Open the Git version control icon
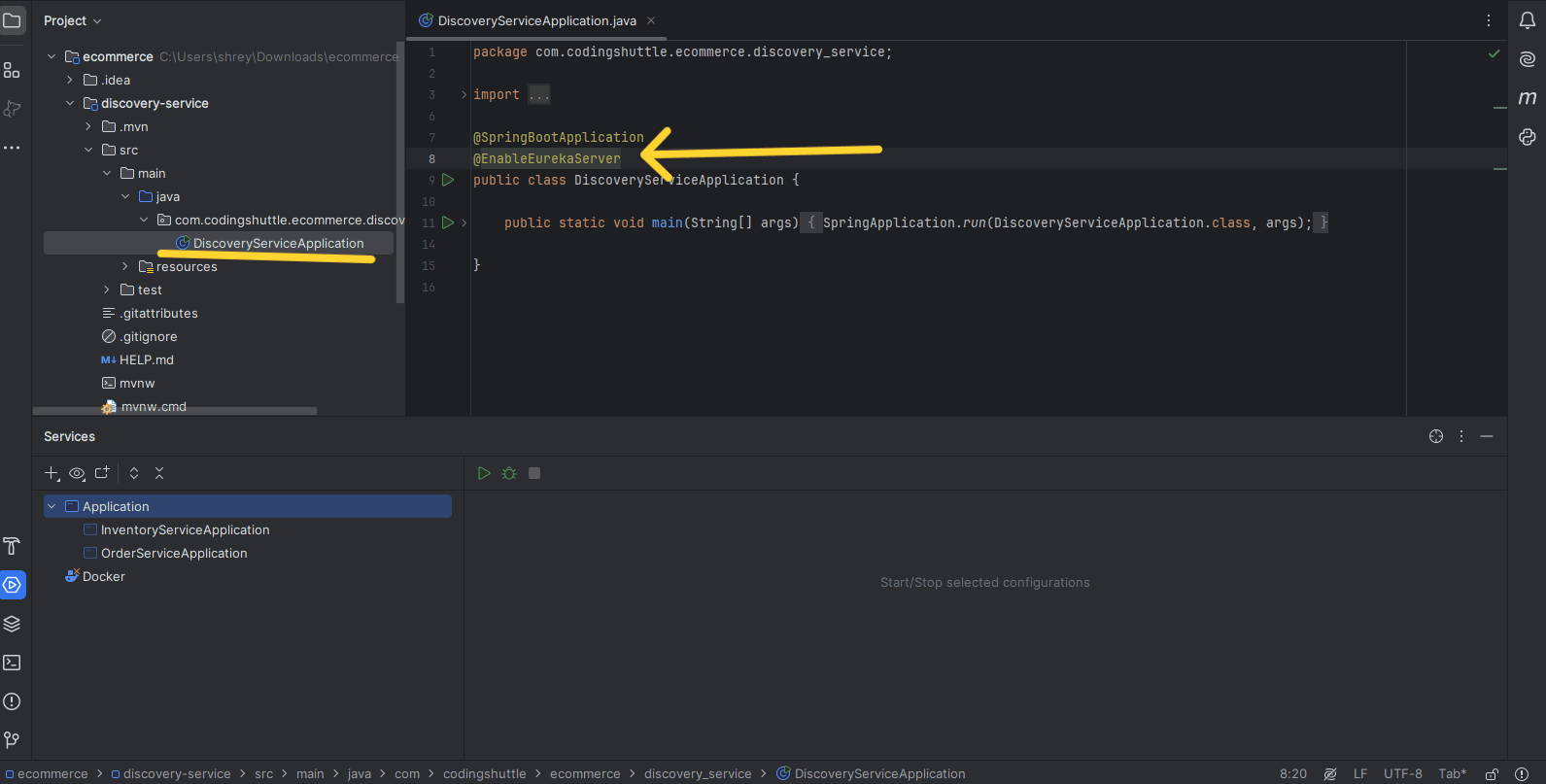 click(12, 740)
